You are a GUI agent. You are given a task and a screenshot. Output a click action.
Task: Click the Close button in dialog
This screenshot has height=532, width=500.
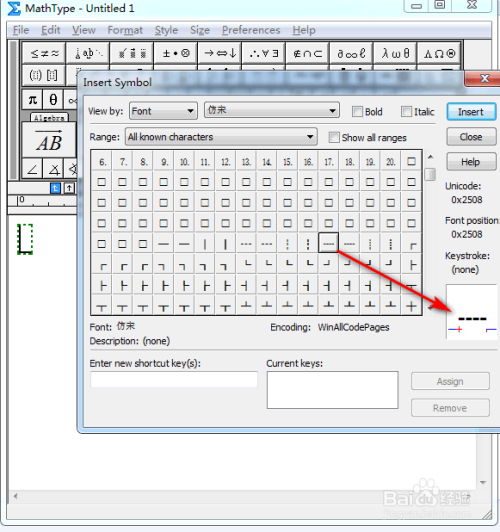click(x=471, y=137)
